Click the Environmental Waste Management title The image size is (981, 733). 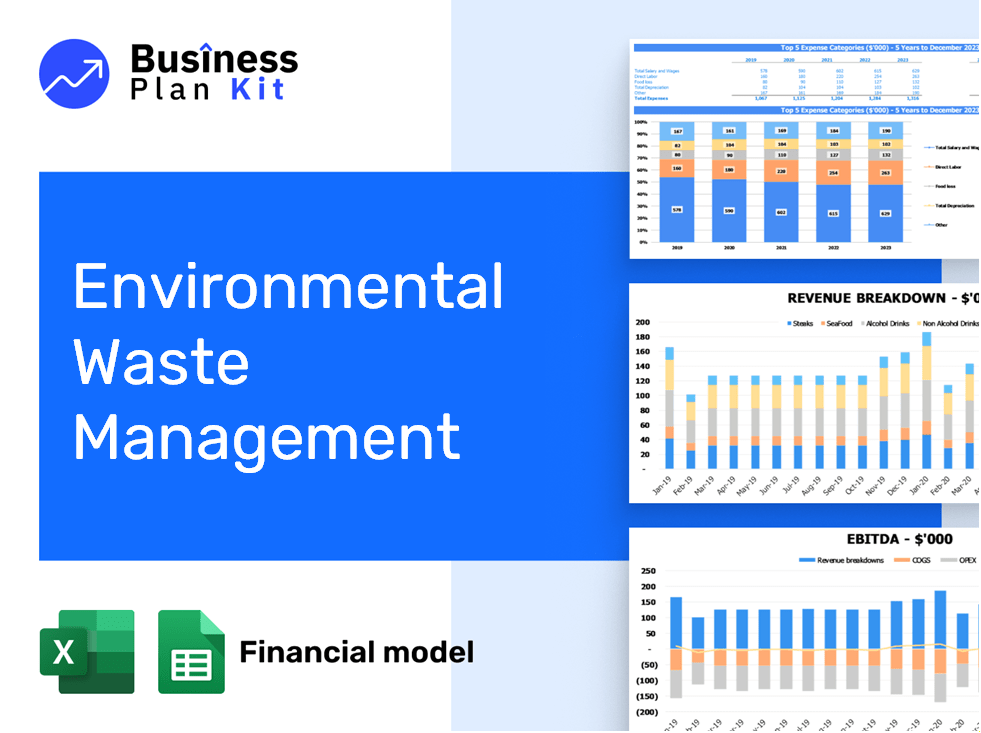pos(267,361)
